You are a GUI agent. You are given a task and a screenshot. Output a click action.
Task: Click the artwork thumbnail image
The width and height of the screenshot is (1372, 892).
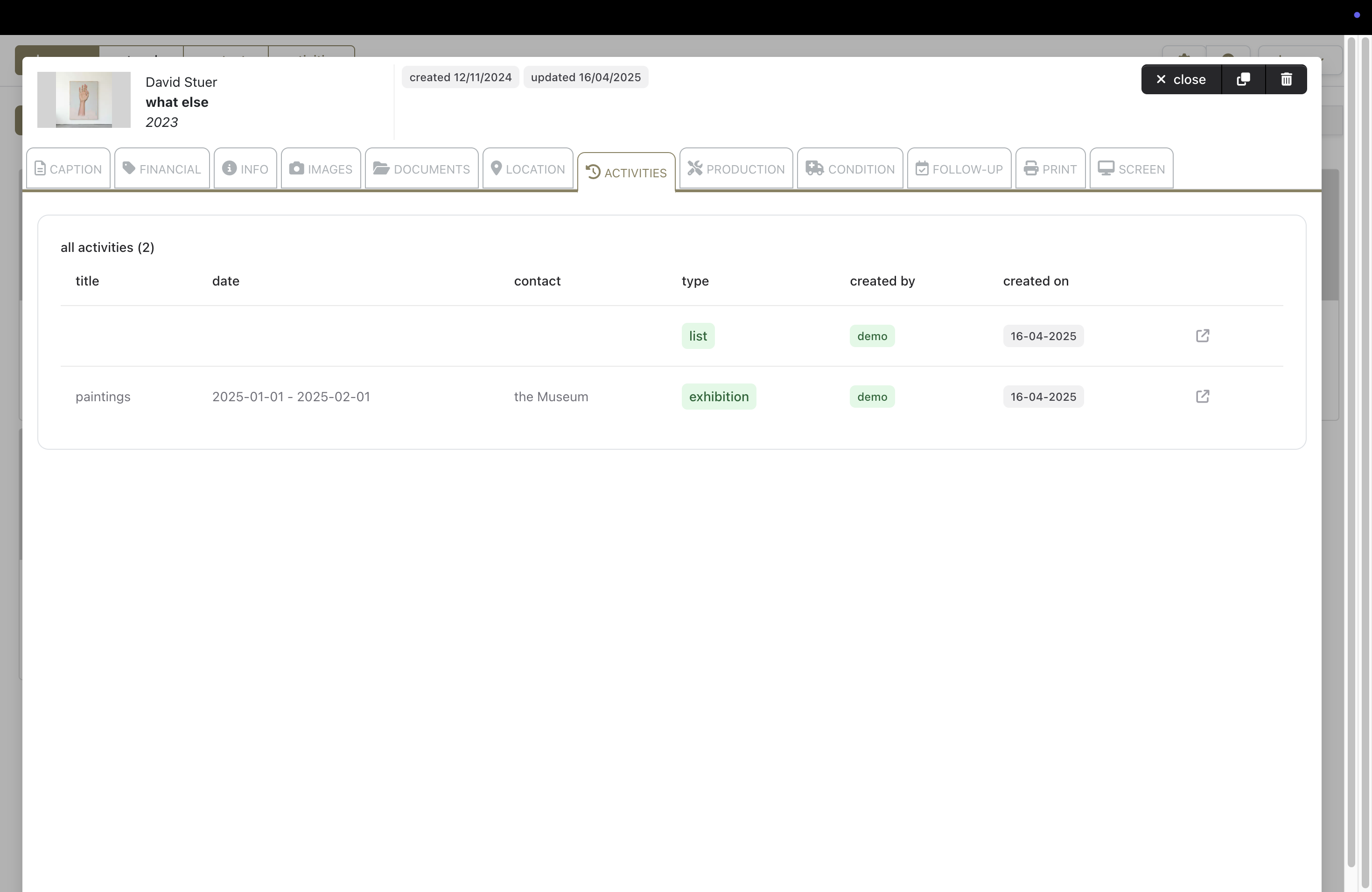click(84, 100)
